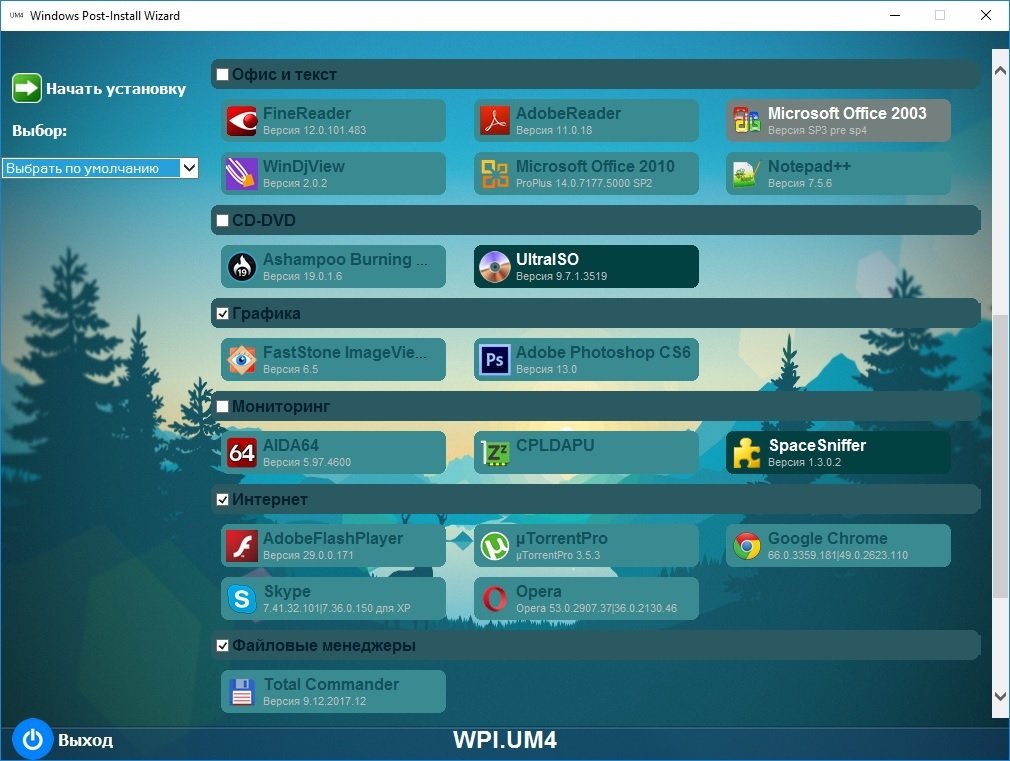This screenshot has width=1010, height=761.
Task: Click the vertical scrollbar thumb
Action: click(x=1000, y=458)
